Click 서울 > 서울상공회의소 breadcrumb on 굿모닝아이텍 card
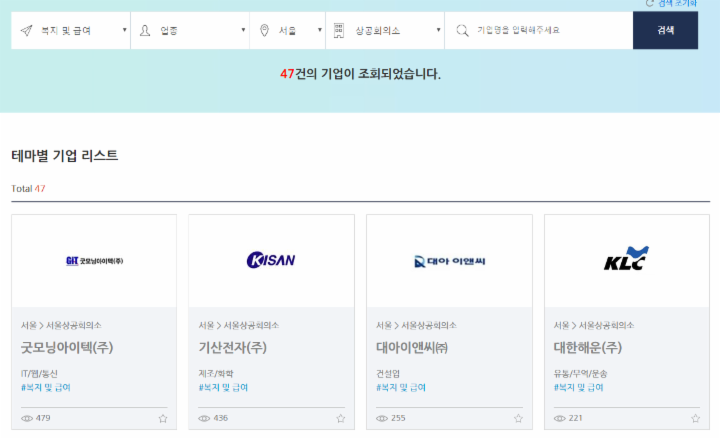The width and height of the screenshot is (720, 439). tap(61, 326)
